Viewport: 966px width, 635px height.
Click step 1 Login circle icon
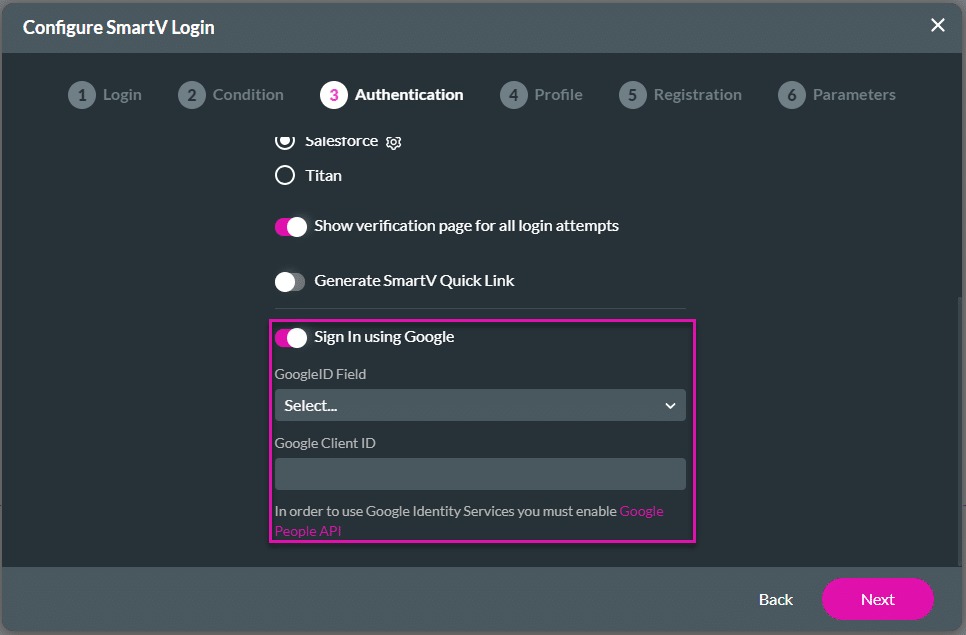pos(82,94)
